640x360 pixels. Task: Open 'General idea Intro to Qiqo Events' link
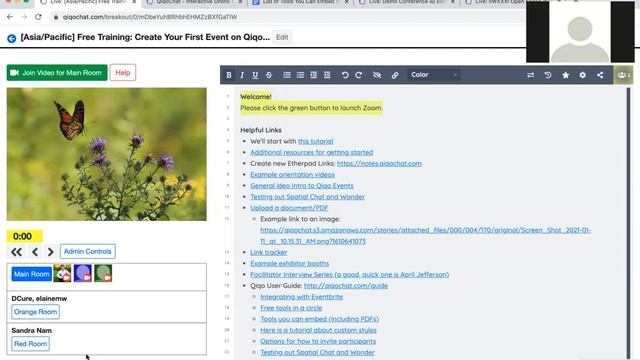[x=302, y=186]
